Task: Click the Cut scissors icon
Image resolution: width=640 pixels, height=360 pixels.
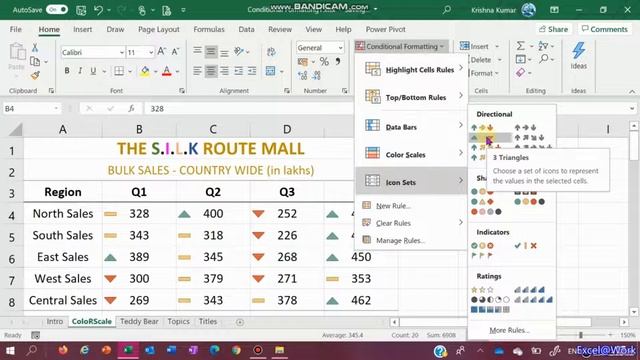Action: click(35, 48)
